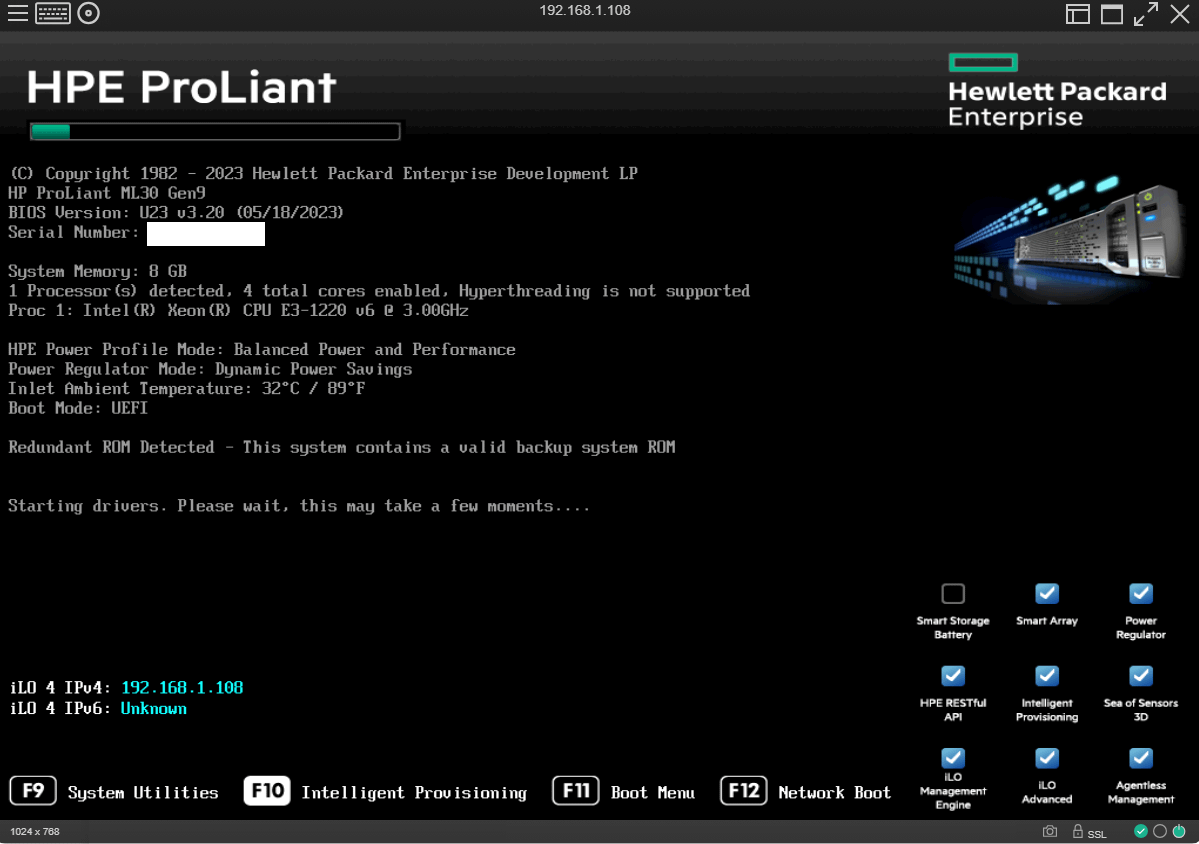Click the Redundant ROM Detected message

tap(342, 447)
